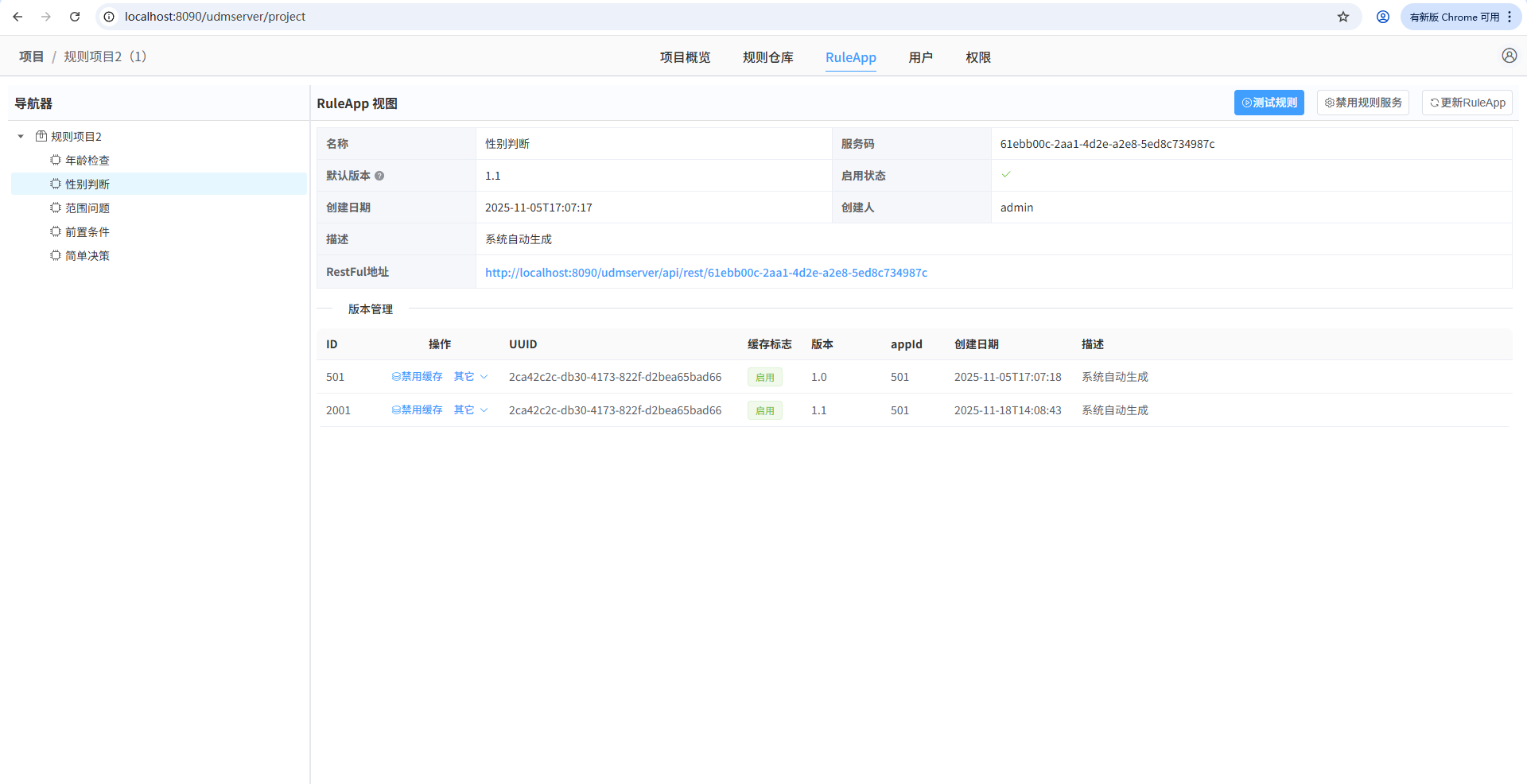Reload the page using the browser refresh icon
Image resolution: width=1527 pixels, height=784 pixels.
tap(75, 17)
